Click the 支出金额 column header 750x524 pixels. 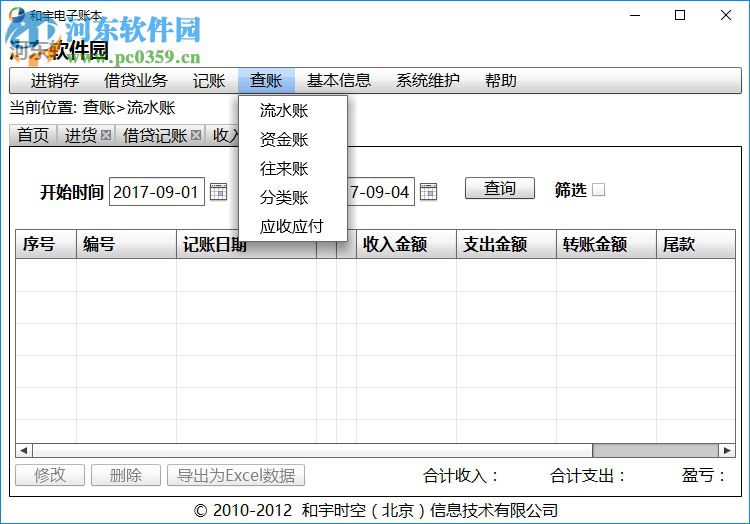(x=506, y=244)
